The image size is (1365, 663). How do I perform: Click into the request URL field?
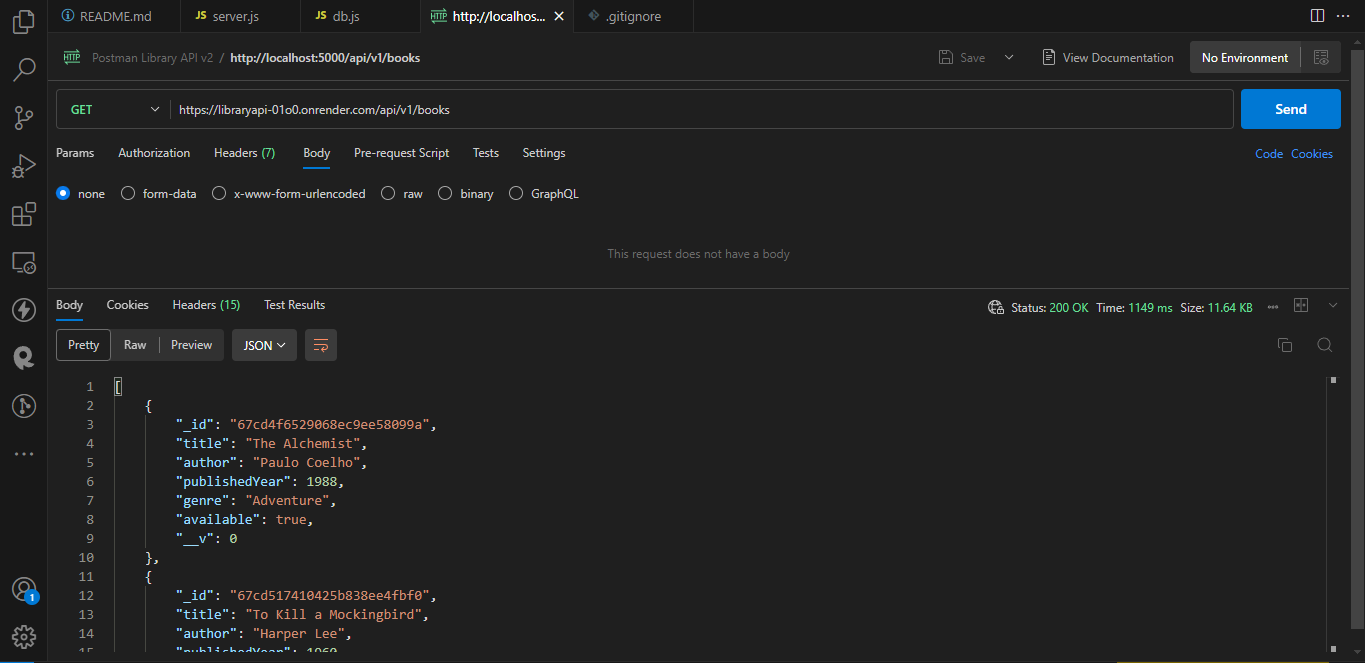point(702,110)
